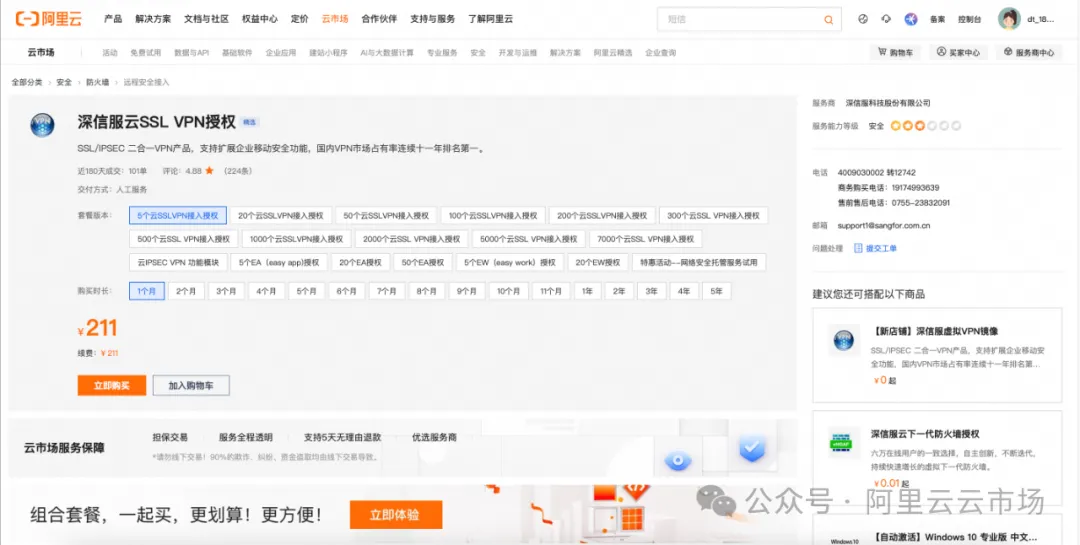
Task: Open 提交工单 link
Action: [x=881, y=248]
